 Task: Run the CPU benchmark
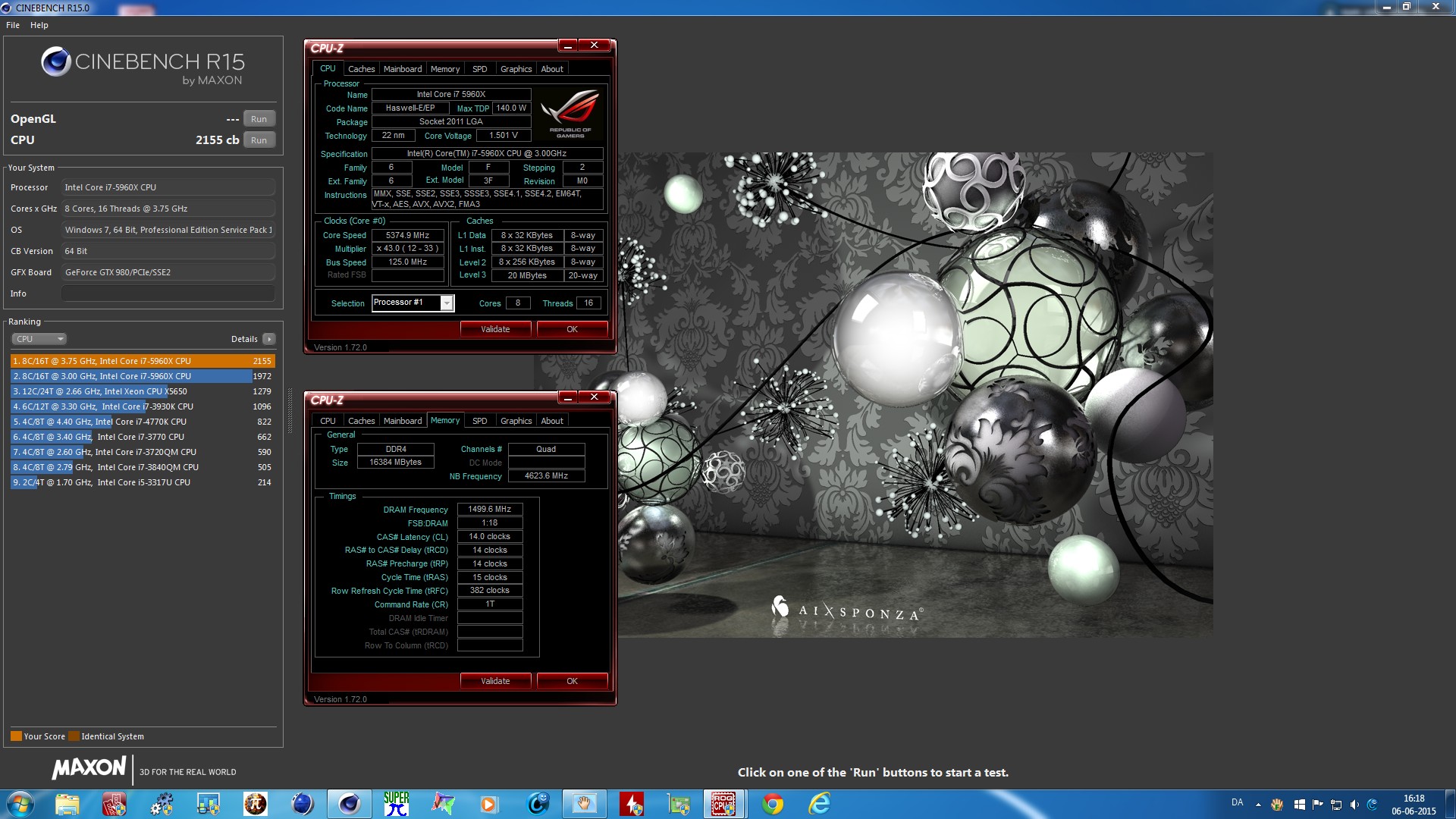pos(259,140)
